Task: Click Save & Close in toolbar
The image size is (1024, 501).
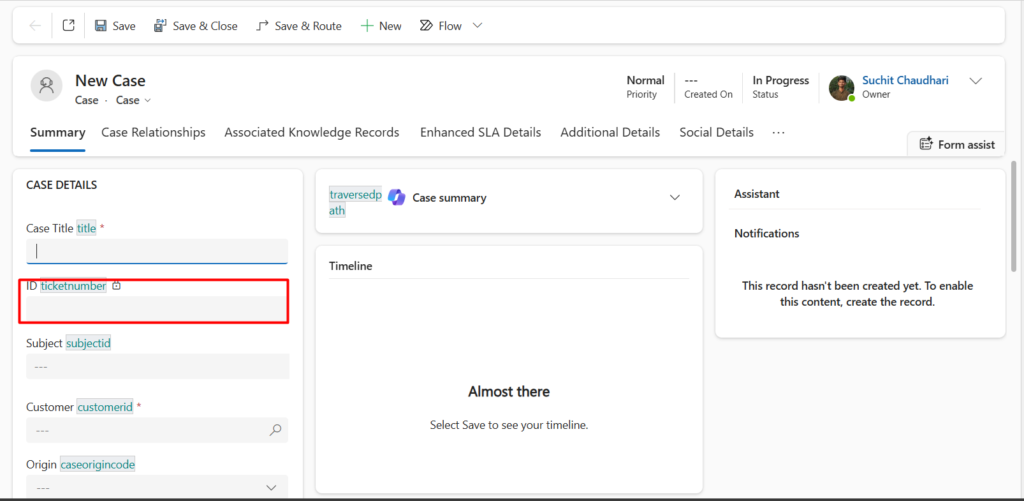Action: pos(195,26)
